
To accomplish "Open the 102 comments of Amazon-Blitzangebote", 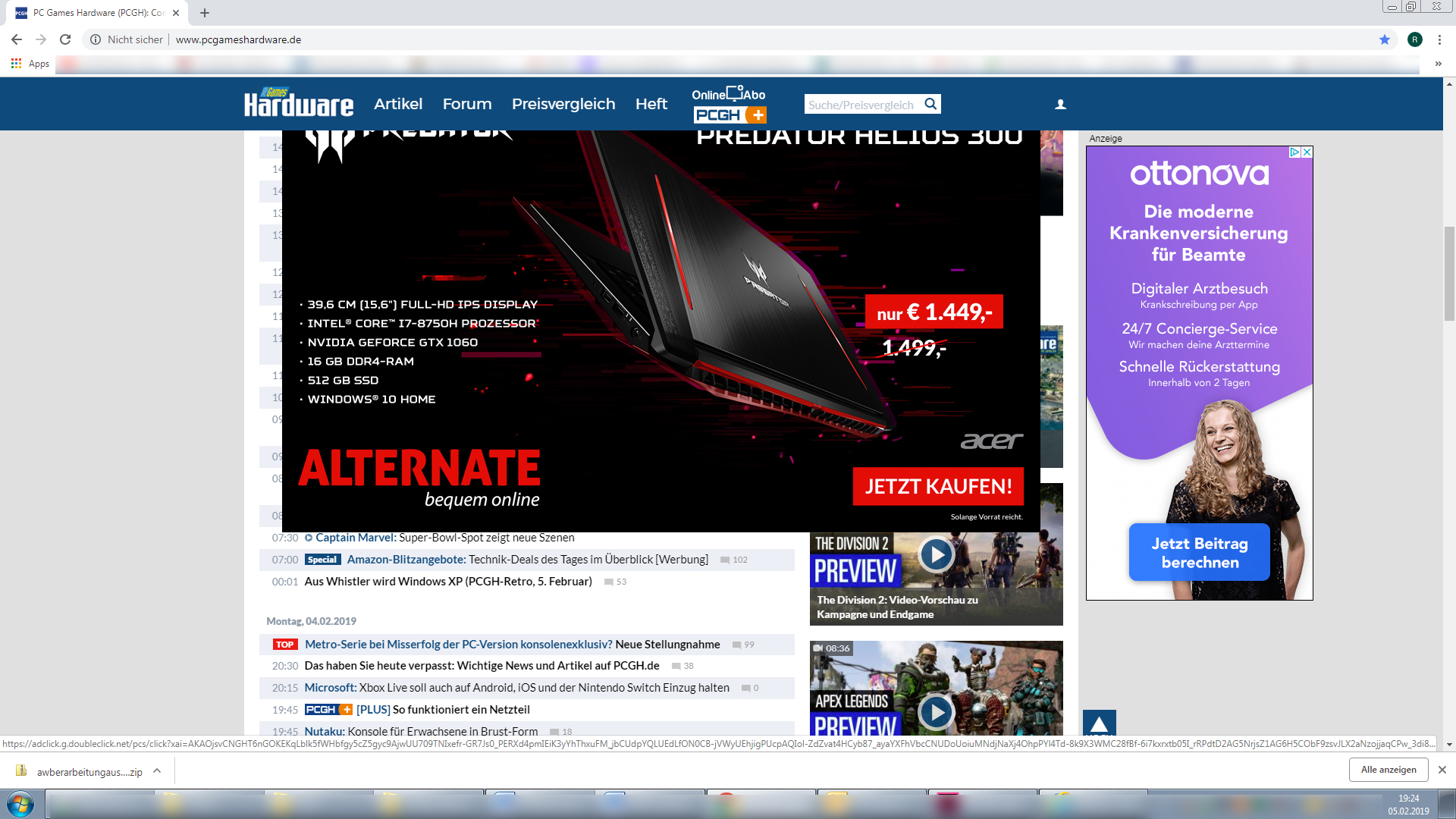I will pos(734,560).
